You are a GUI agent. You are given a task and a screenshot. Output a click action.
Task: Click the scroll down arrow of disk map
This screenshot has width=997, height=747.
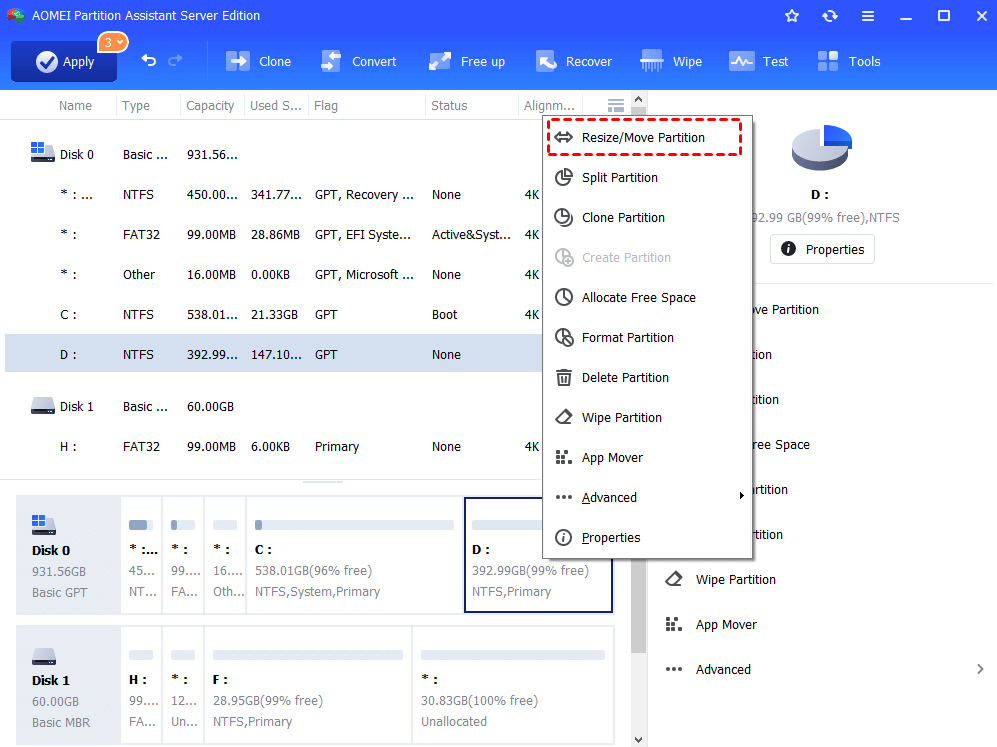(638, 739)
